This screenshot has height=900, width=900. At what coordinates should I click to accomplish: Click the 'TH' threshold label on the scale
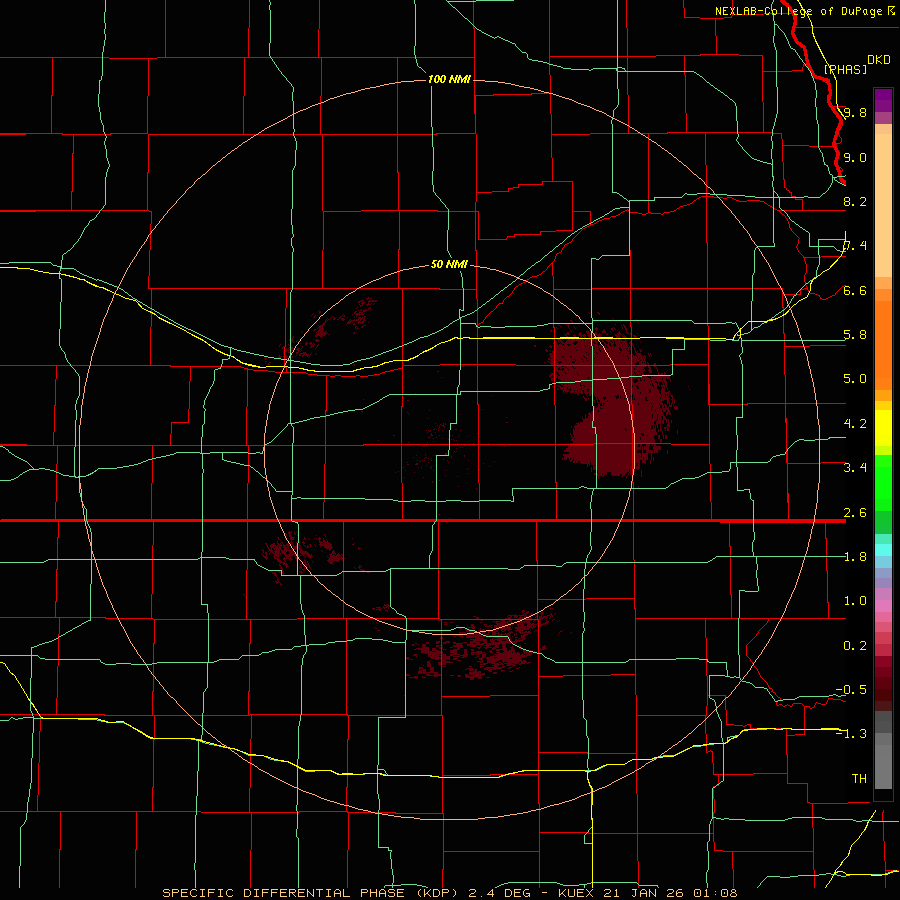(x=859, y=779)
